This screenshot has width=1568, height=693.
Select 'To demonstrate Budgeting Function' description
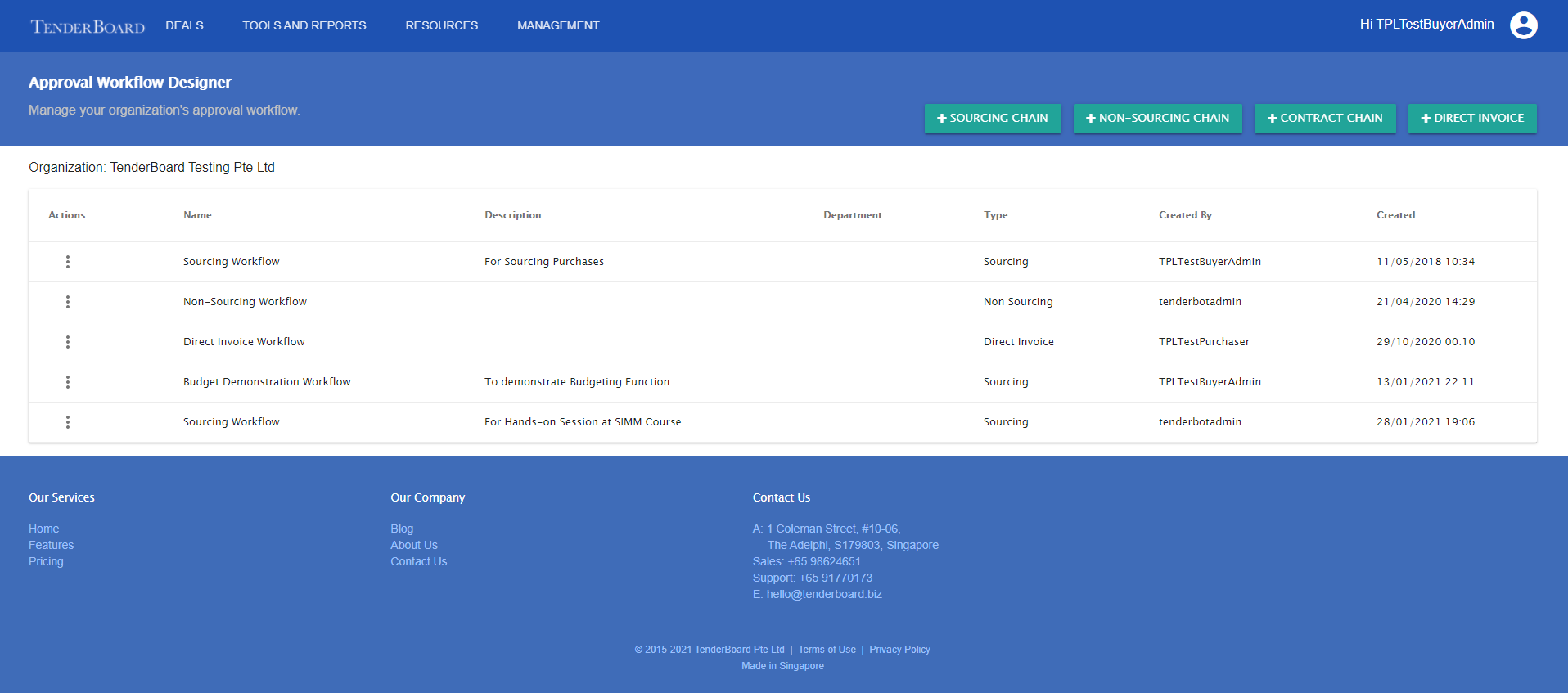coord(577,382)
